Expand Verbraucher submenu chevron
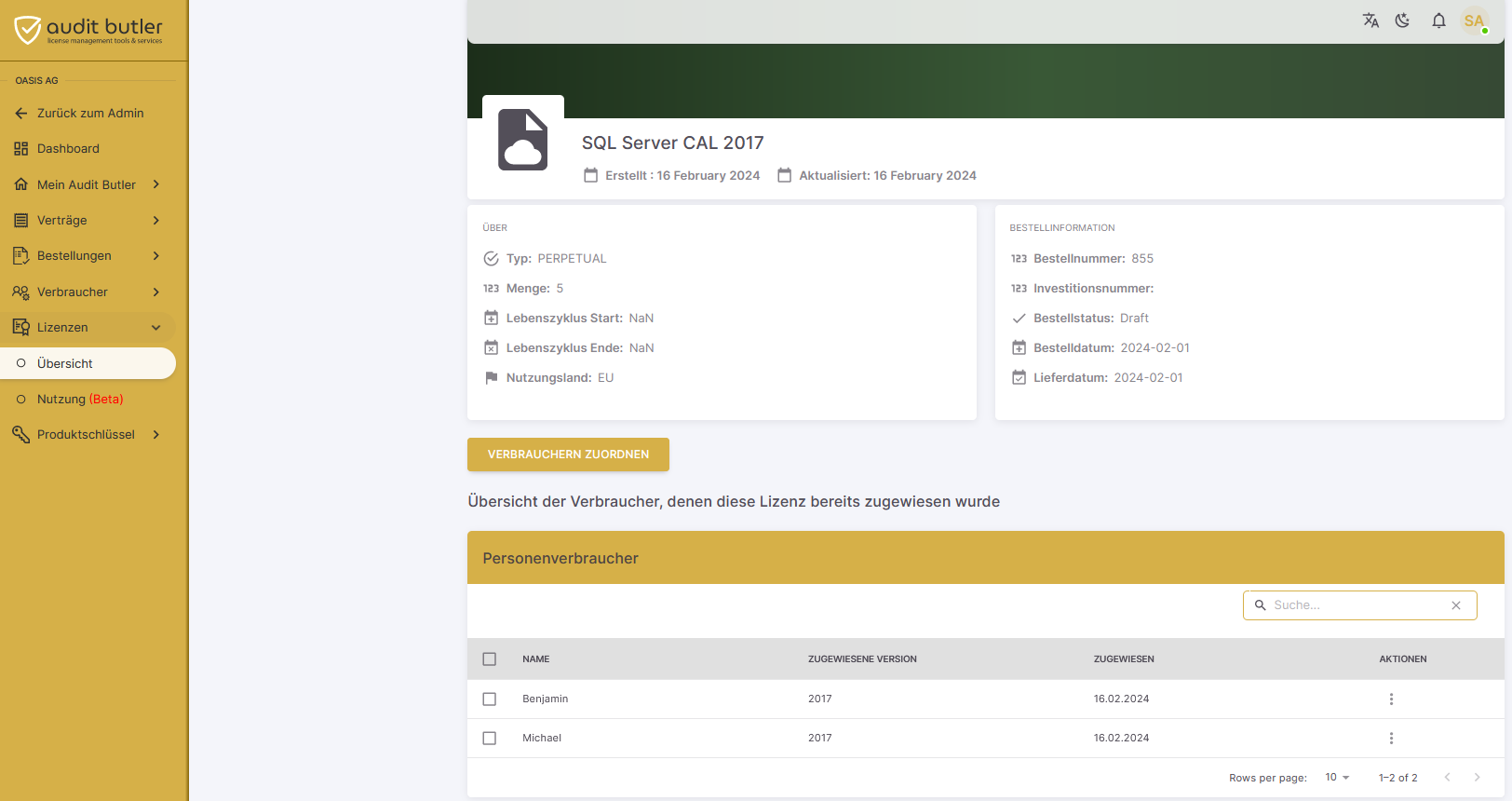Viewport: 1512px width, 801px height. 156,292
